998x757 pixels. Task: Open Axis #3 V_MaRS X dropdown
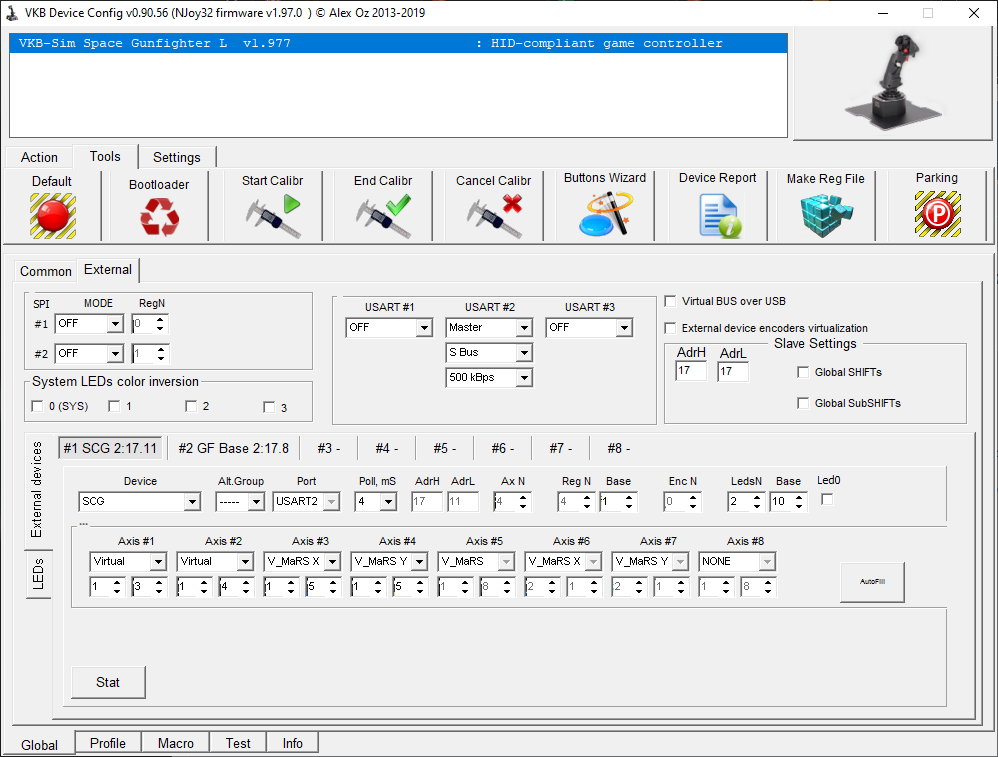[x=332, y=562]
